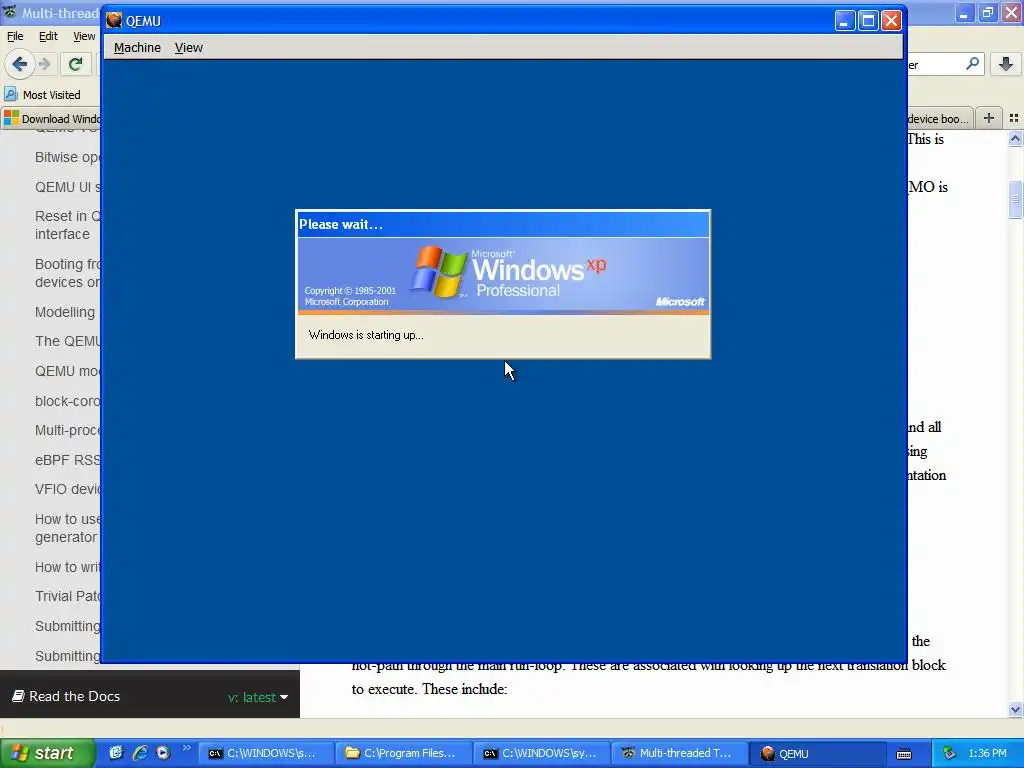The width and height of the screenshot is (1024, 768).
Task: Expand quick launch overflow chevron
Action: pyautogui.click(x=186, y=748)
